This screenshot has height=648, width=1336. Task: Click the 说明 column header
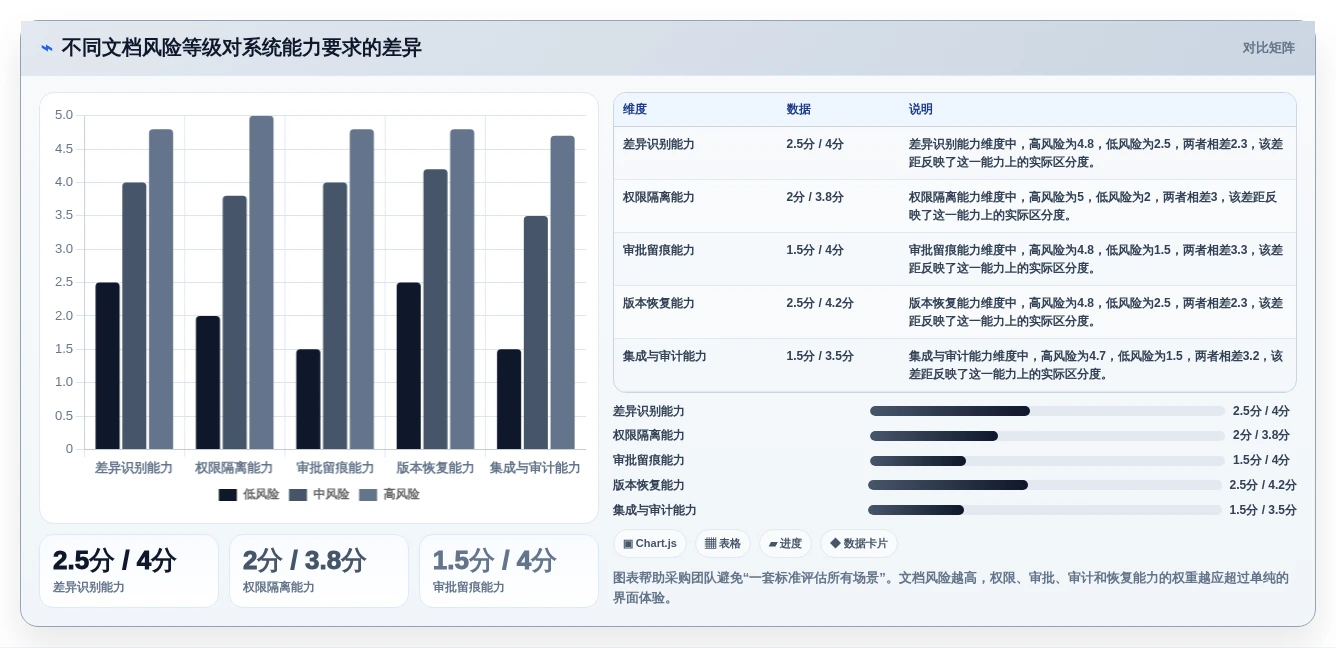(x=920, y=109)
